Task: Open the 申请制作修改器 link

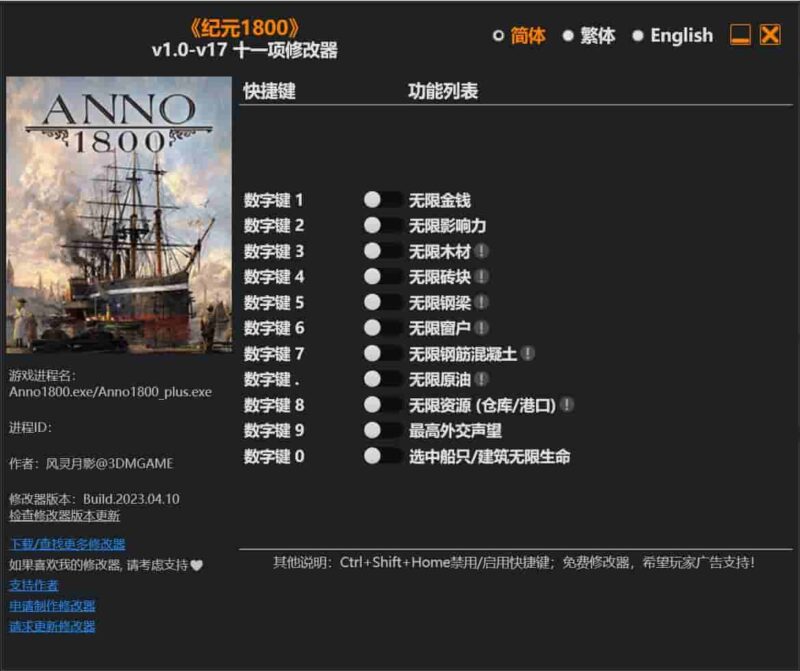Action: click(52, 604)
